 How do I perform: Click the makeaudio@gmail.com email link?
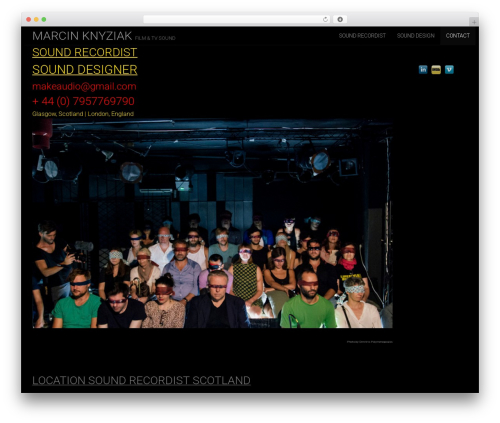[84, 86]
